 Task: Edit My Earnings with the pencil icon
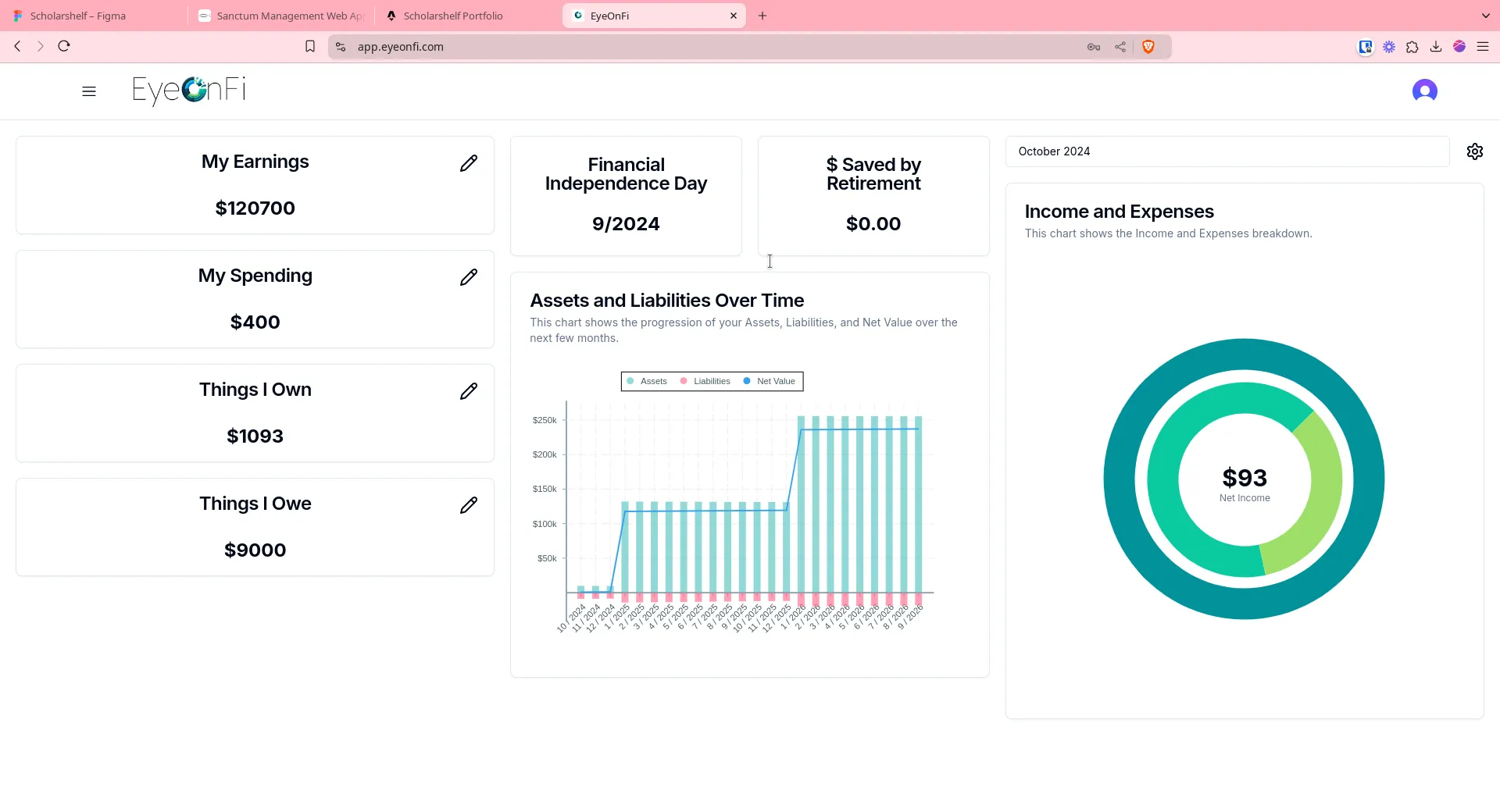(x=469, y=163)
